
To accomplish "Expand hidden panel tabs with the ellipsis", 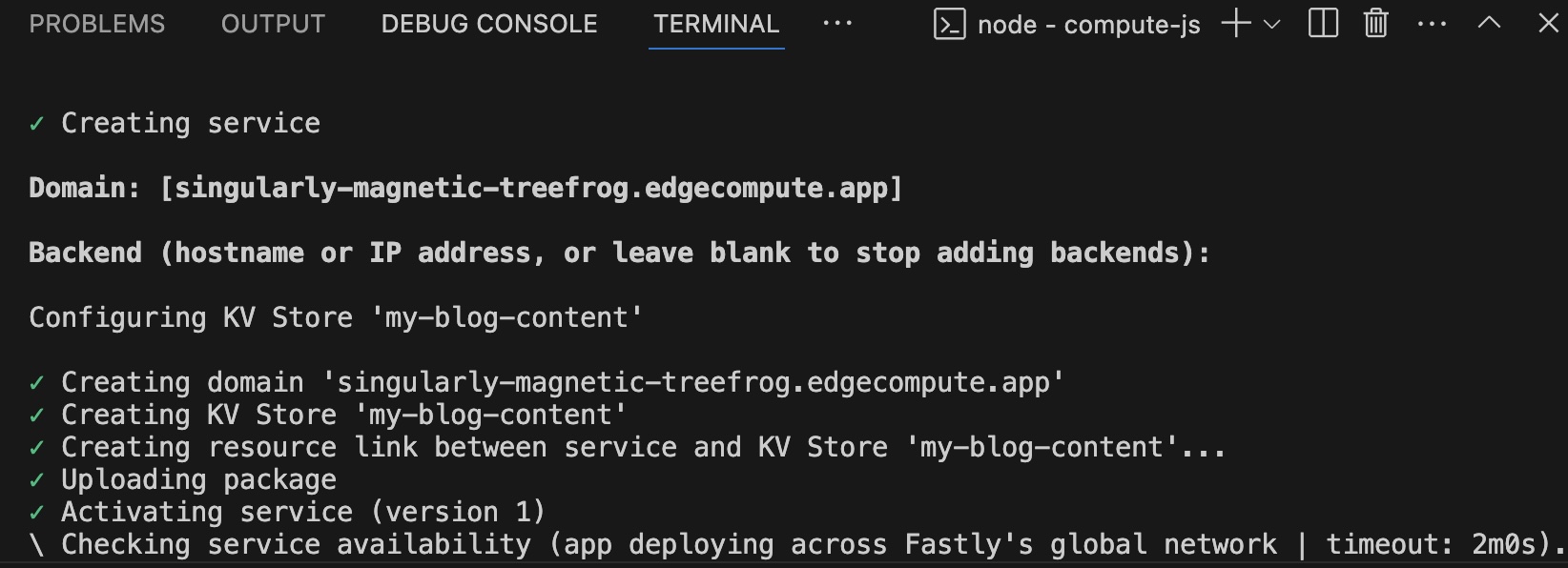I will click(x=837, y=24).
